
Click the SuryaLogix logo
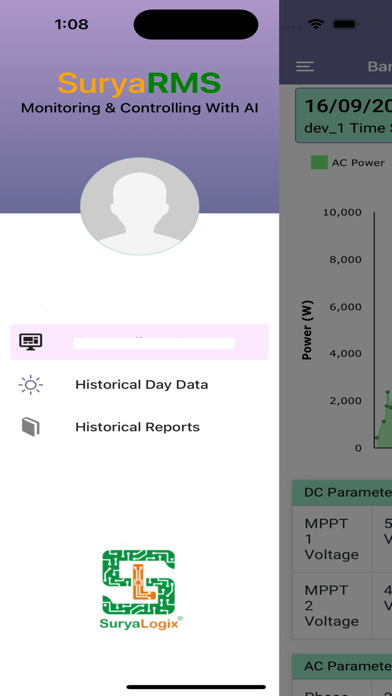141,589
